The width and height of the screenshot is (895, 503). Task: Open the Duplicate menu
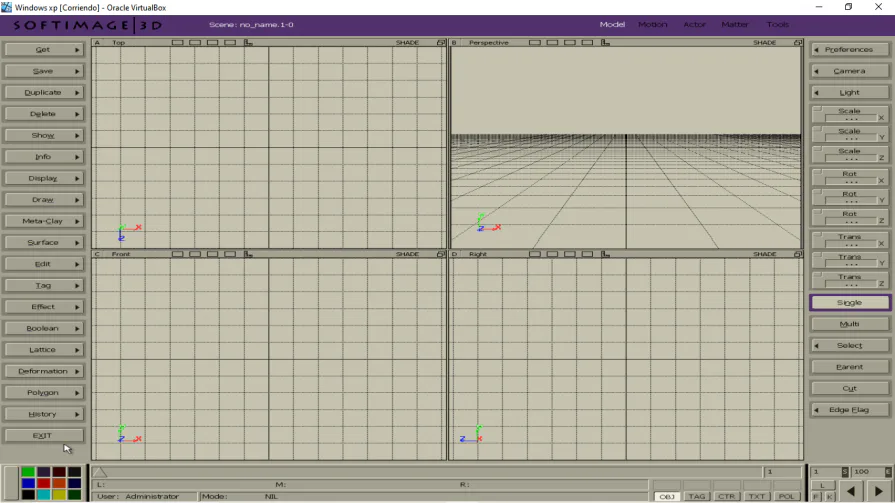[x=44, y=92]
